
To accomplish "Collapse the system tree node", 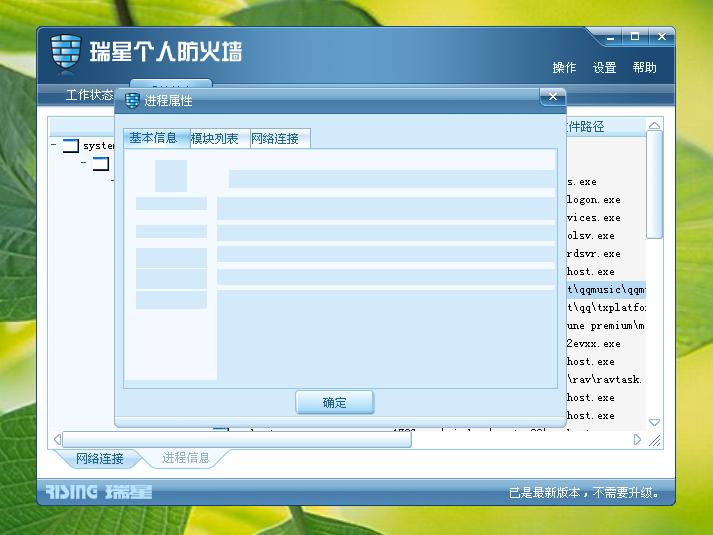I will pos(54,145).
